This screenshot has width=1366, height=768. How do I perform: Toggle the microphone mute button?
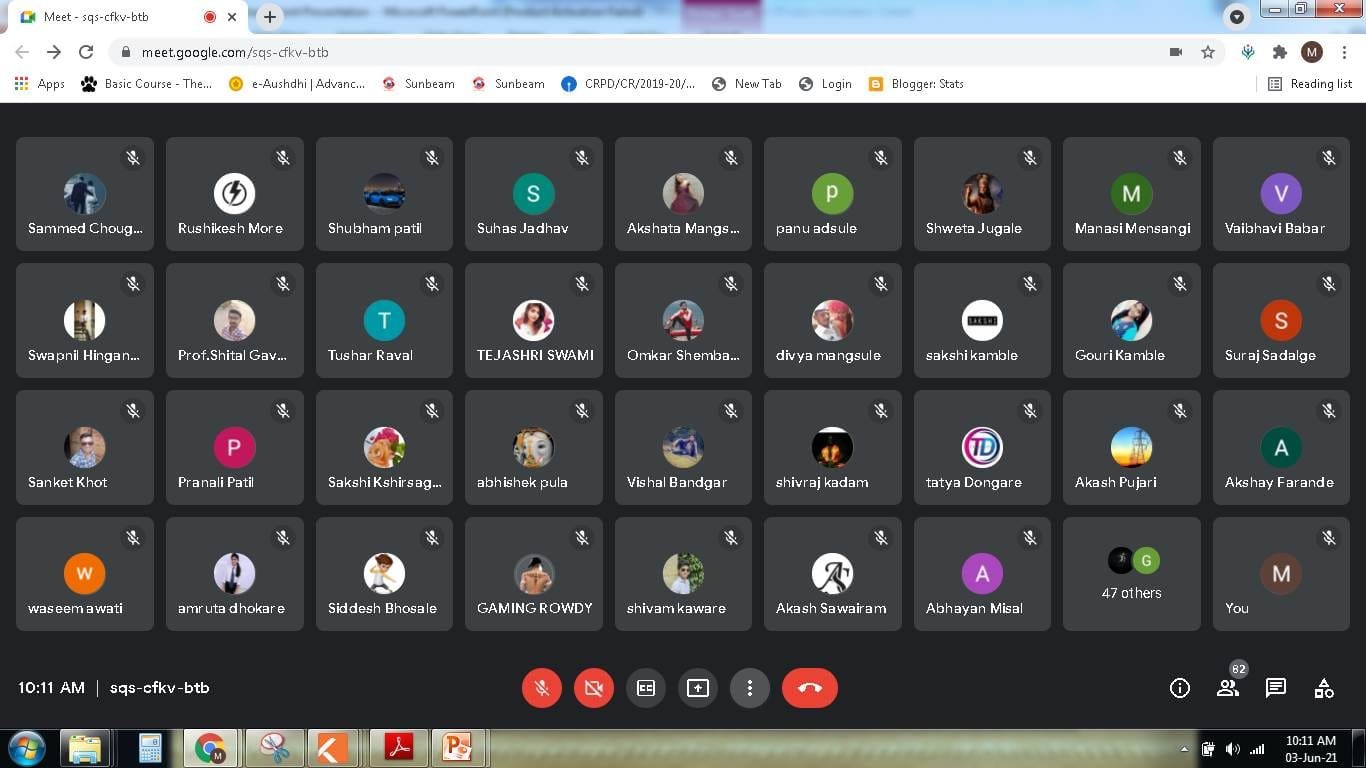point(542,688)
